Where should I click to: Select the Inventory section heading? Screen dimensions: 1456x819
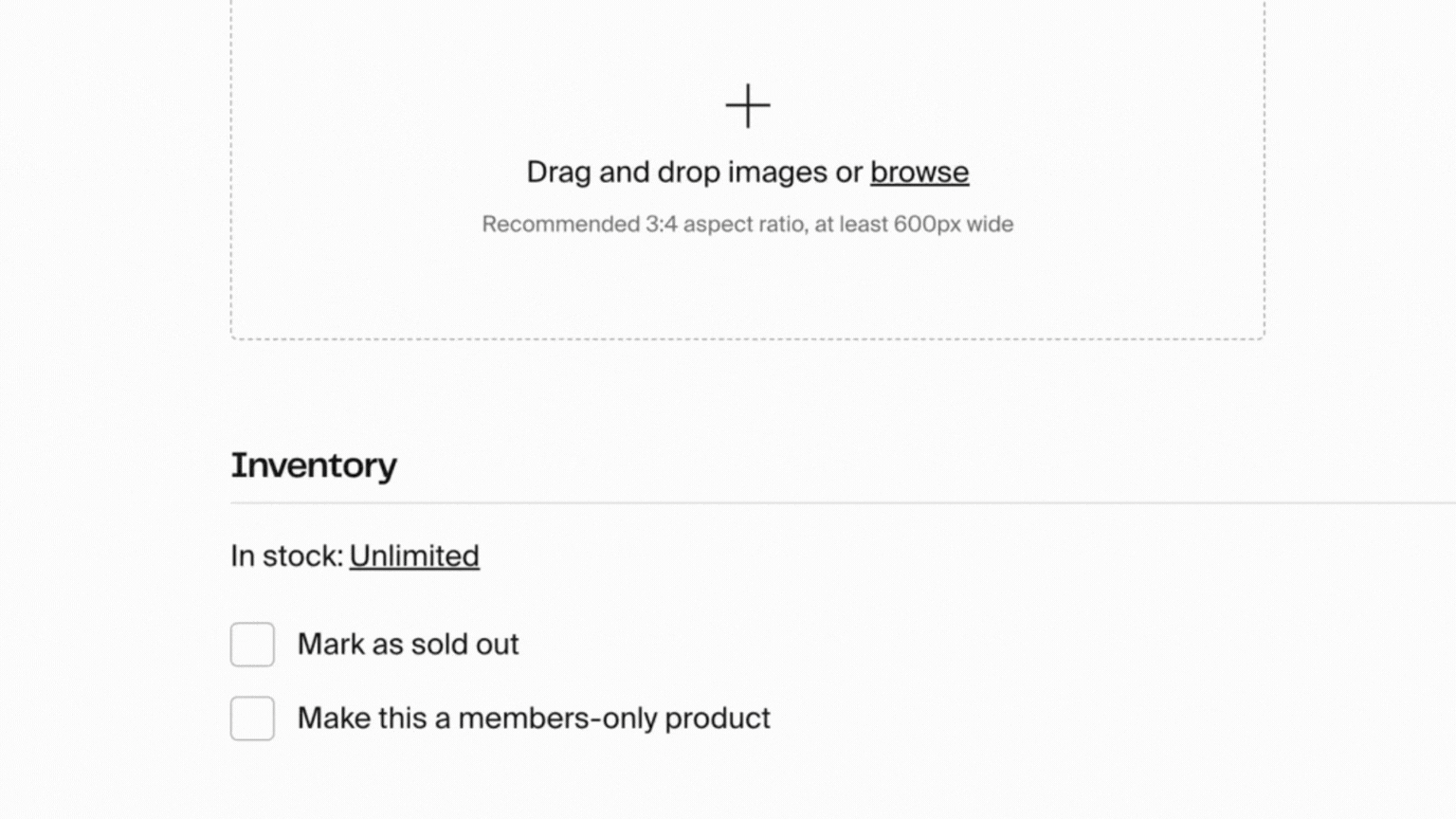coord(314,465)
